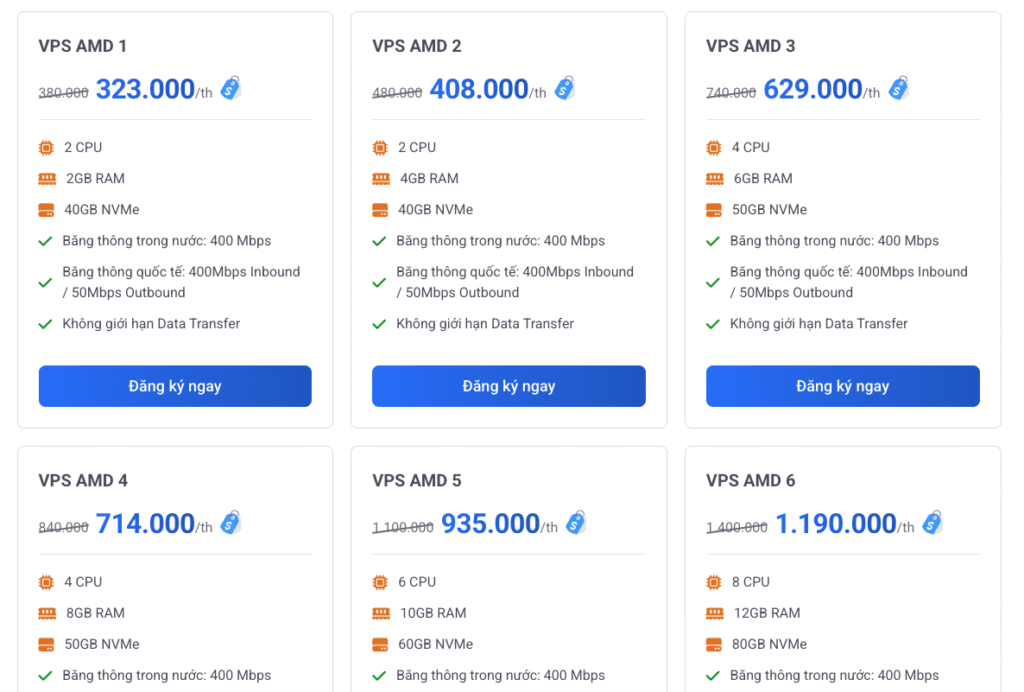Click the NVMe storage icon in VPS AMD 5
The height and width of the screenshot is (692, 1024).
point(380,644)
